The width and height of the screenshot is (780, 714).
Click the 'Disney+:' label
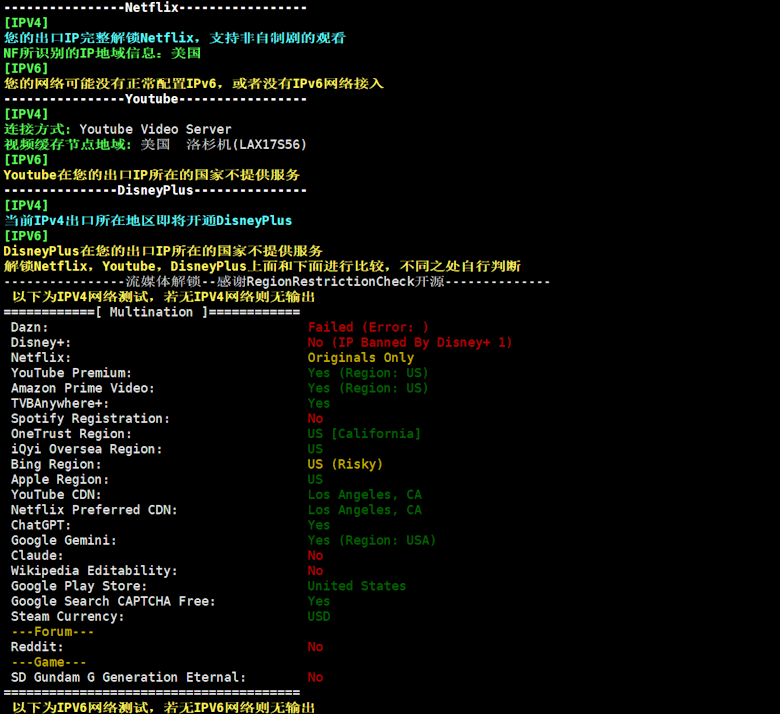tap(41, 343)
